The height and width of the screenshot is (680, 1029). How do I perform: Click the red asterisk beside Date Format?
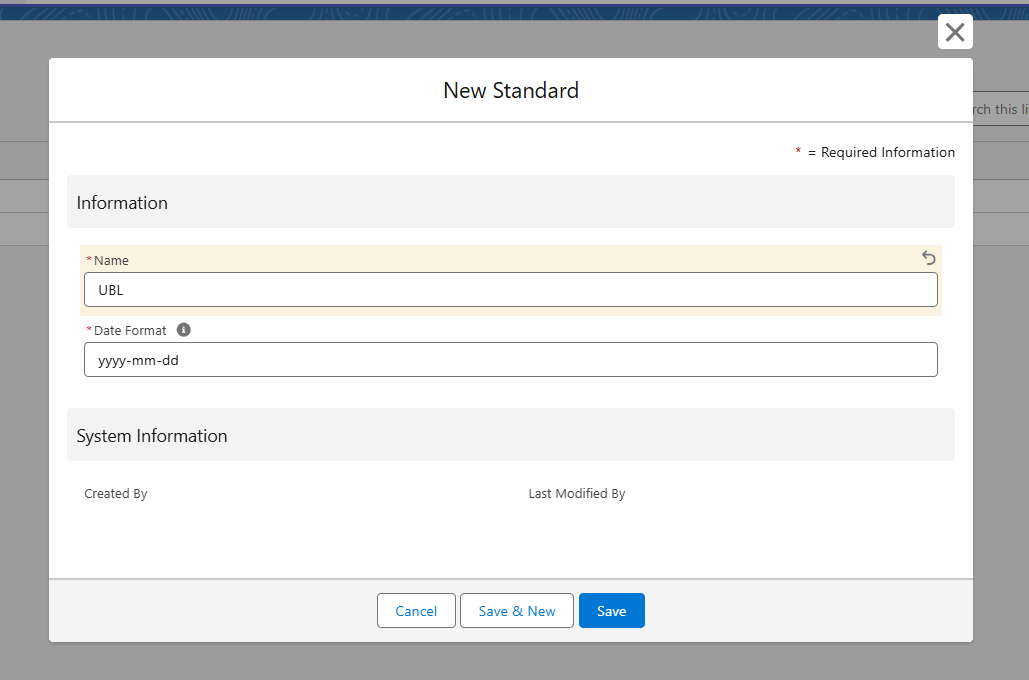point(89,331)
